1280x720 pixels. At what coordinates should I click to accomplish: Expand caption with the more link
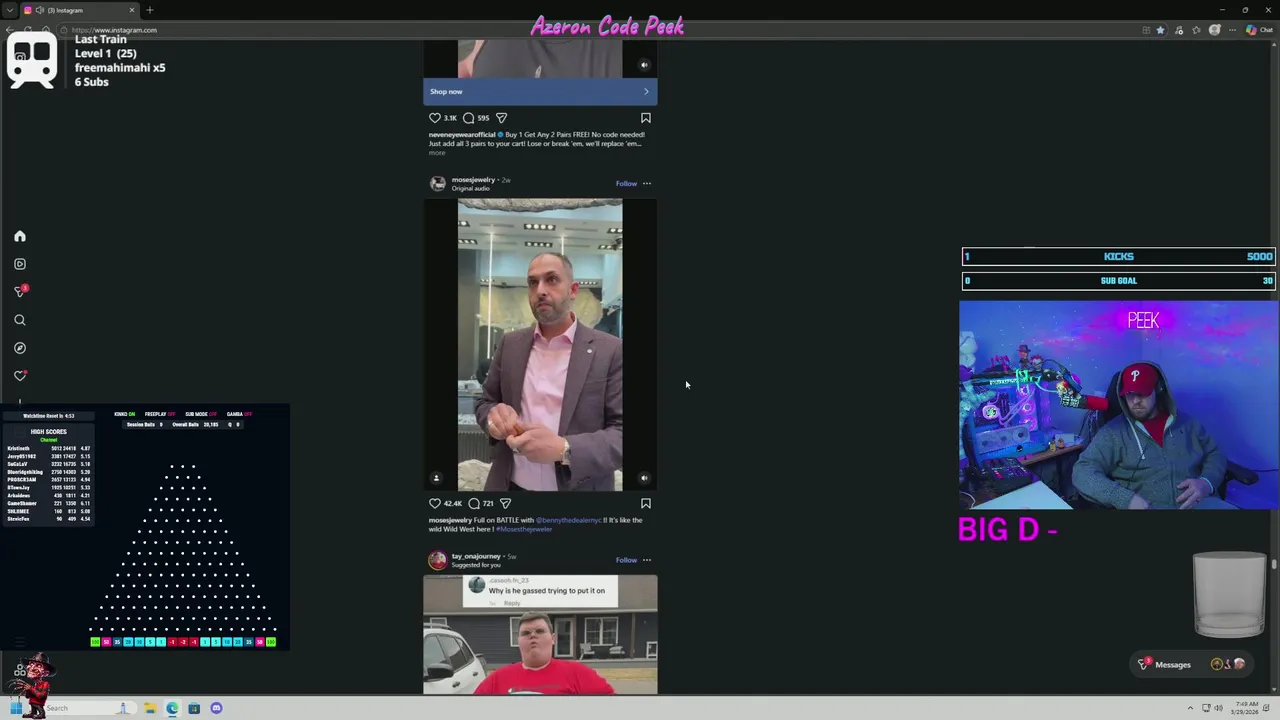437,153
